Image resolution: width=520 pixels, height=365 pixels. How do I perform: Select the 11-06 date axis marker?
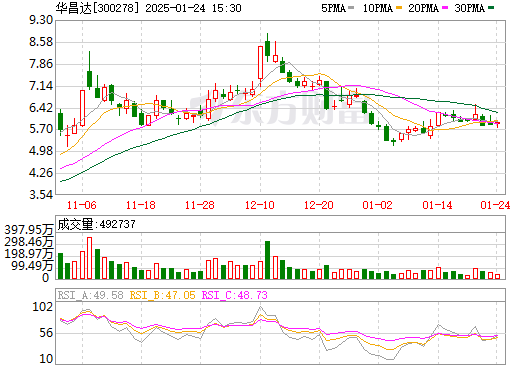pyautogui.click(x=82, y=205)
